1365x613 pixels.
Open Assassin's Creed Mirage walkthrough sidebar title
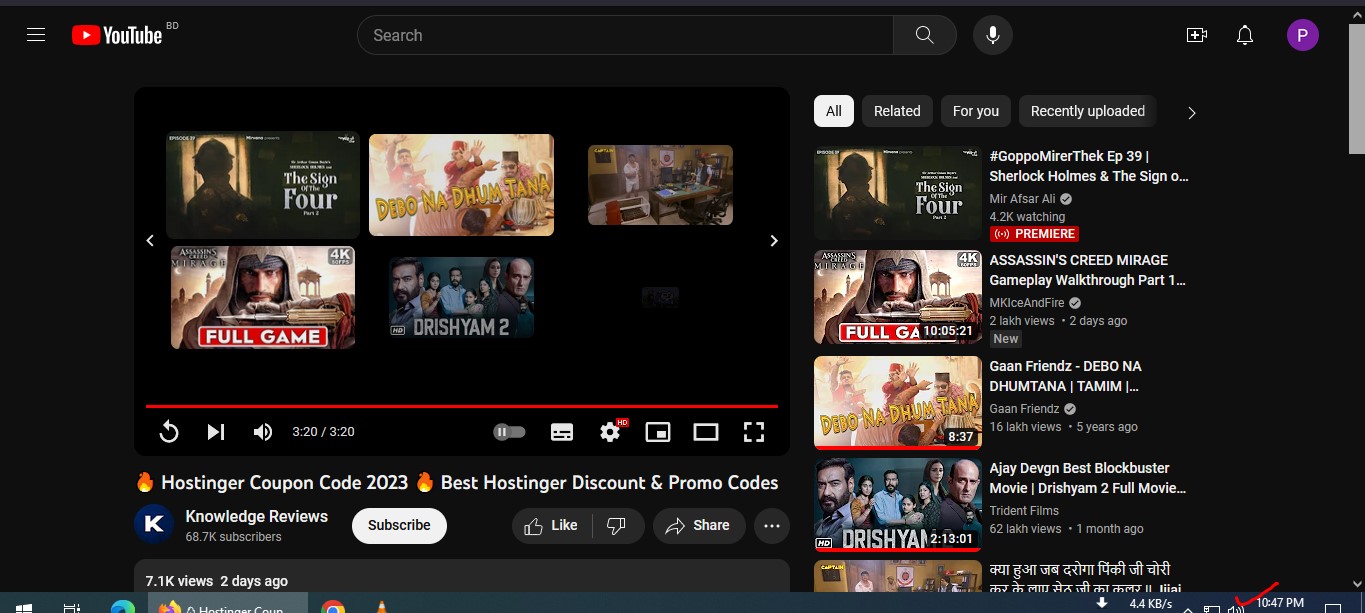1088,270
